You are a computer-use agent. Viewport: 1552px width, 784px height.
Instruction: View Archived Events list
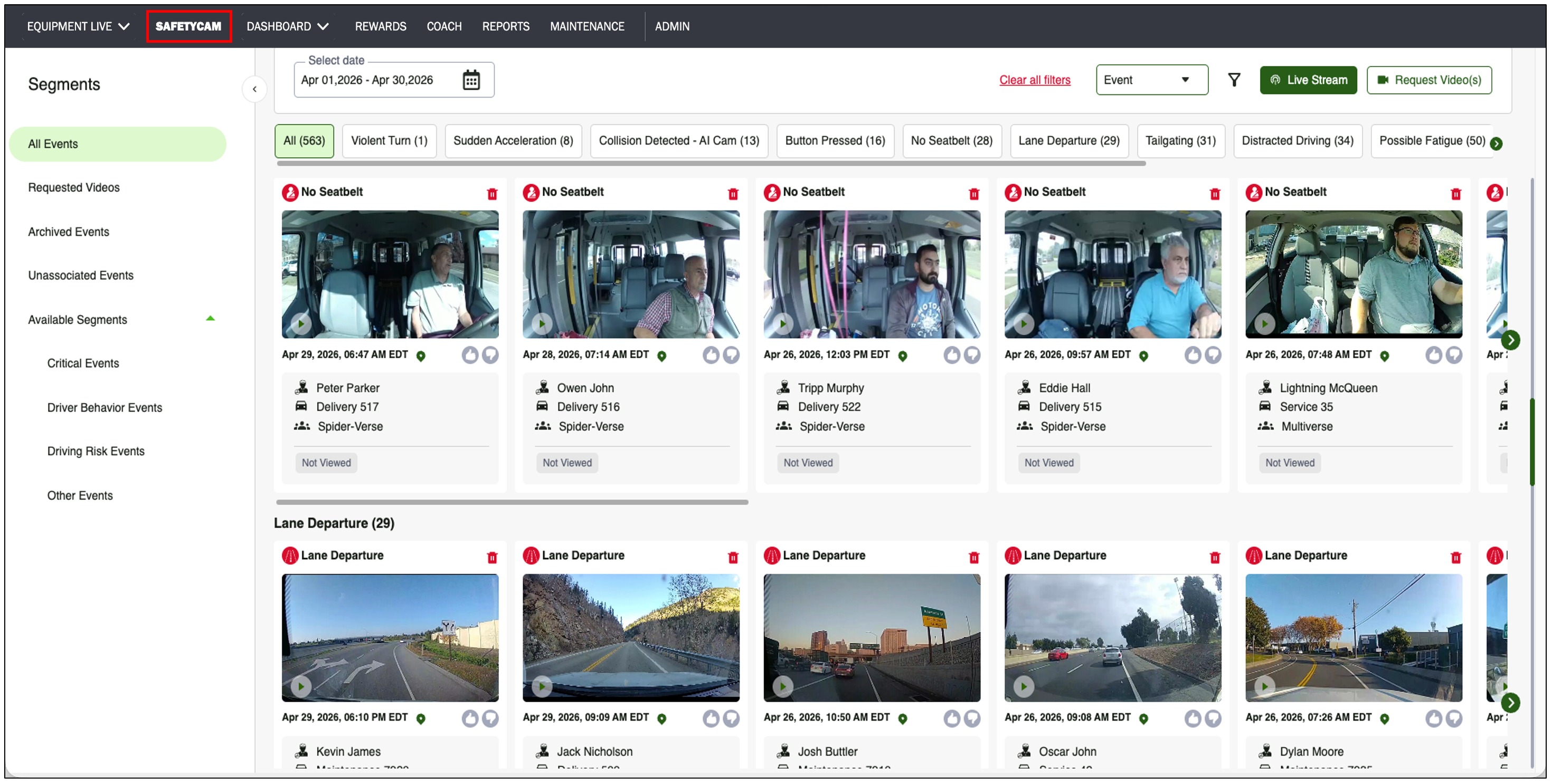tap(69, 232)
